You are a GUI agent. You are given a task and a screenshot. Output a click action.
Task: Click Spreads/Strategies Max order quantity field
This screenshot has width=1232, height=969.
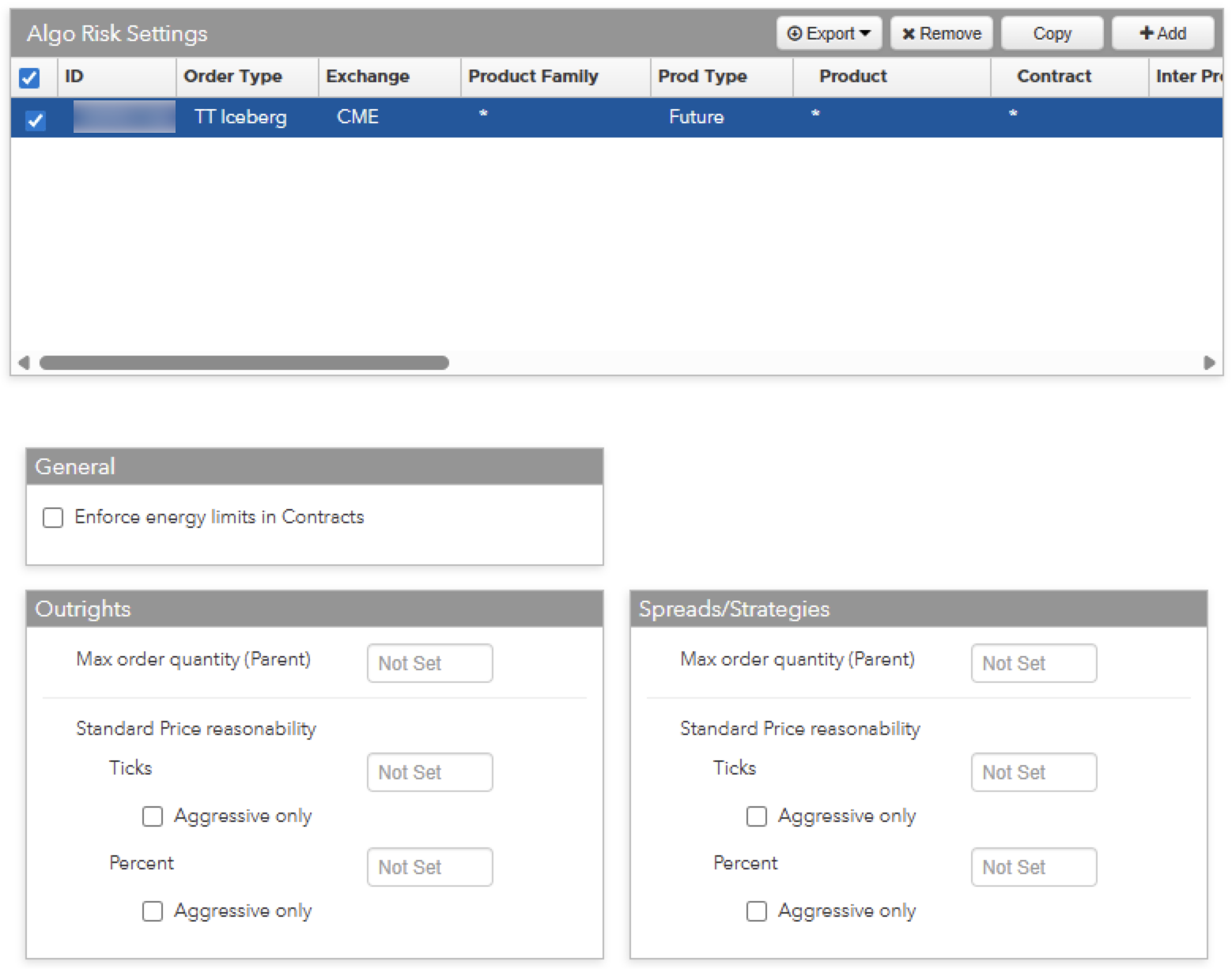click(x=1034, y=663)
